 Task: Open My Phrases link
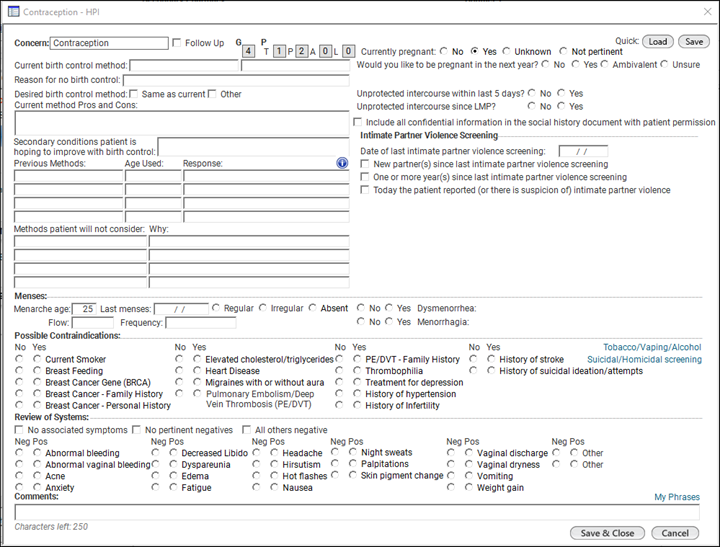[x=677, y=497]
